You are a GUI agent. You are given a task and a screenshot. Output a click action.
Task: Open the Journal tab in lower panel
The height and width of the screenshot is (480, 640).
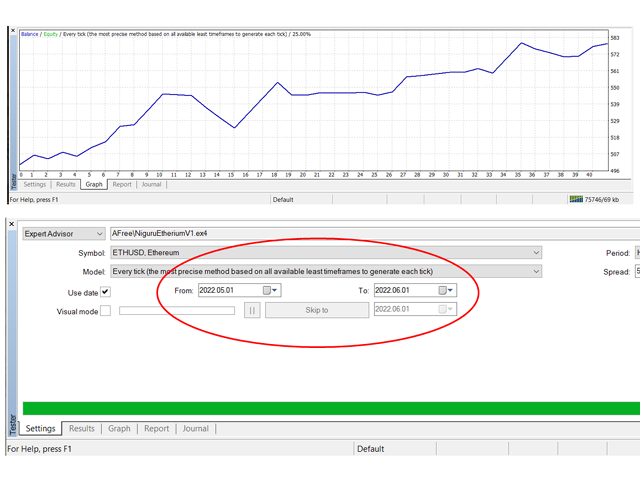point(195,428)
